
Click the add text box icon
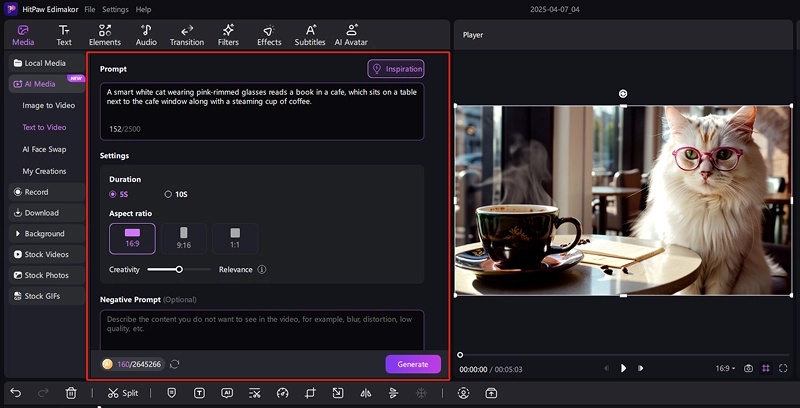199,393
